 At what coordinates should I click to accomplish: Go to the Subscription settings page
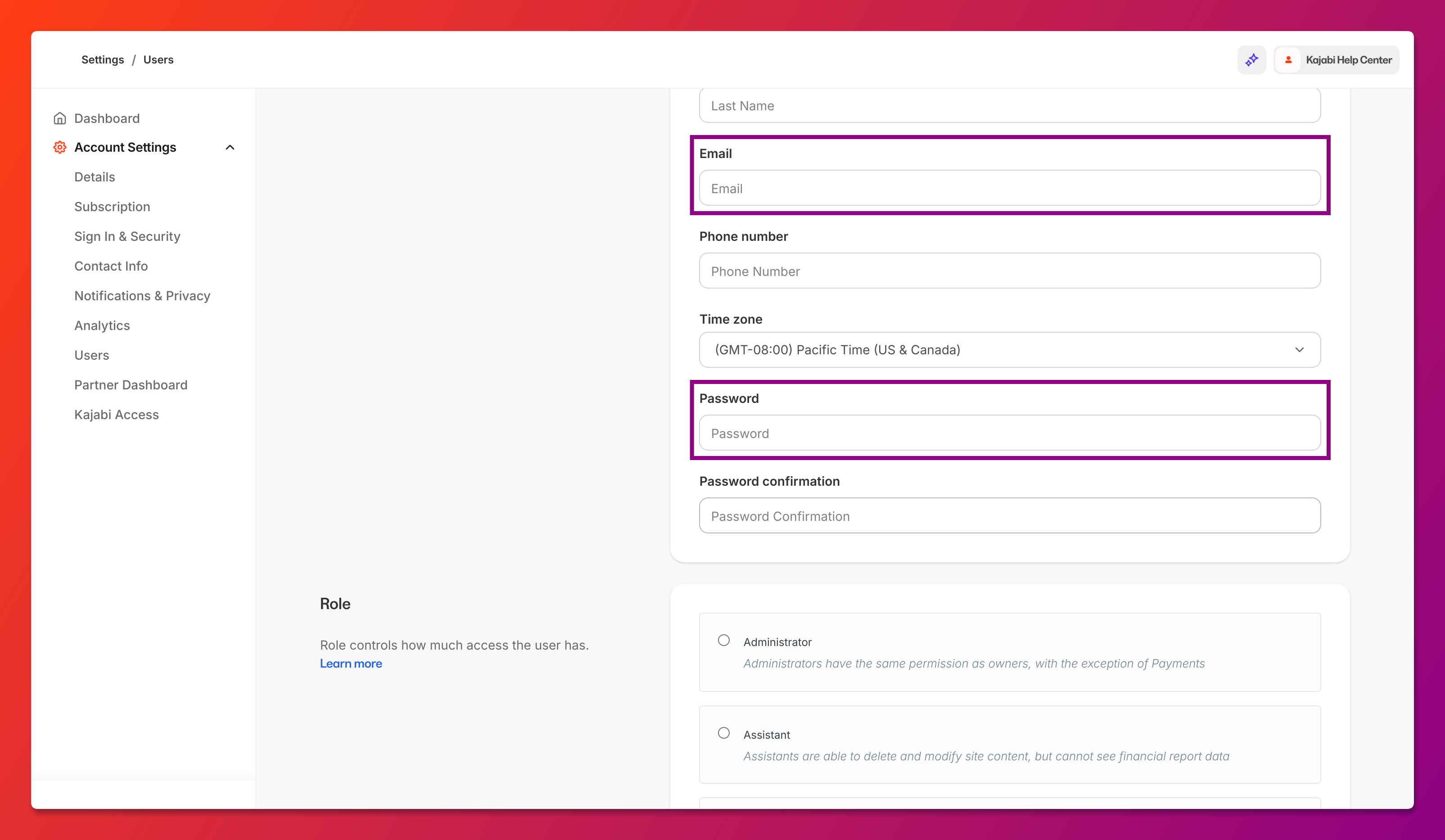tap(113, 207)
